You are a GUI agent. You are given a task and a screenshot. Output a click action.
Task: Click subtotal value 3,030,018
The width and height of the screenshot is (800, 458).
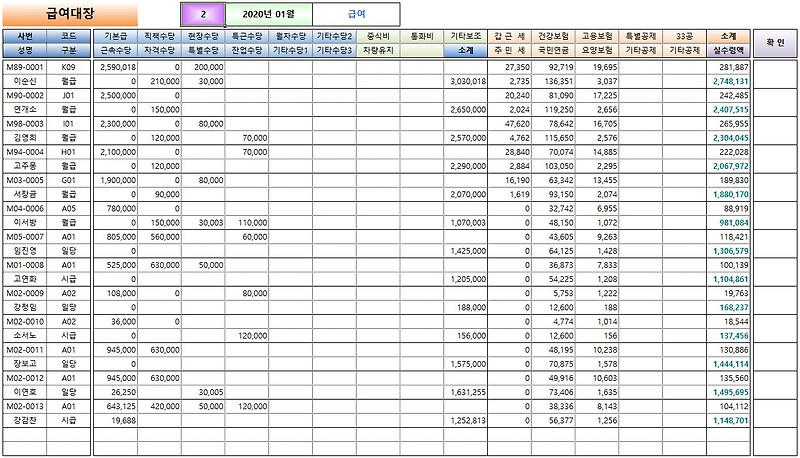tap(465, 81)
